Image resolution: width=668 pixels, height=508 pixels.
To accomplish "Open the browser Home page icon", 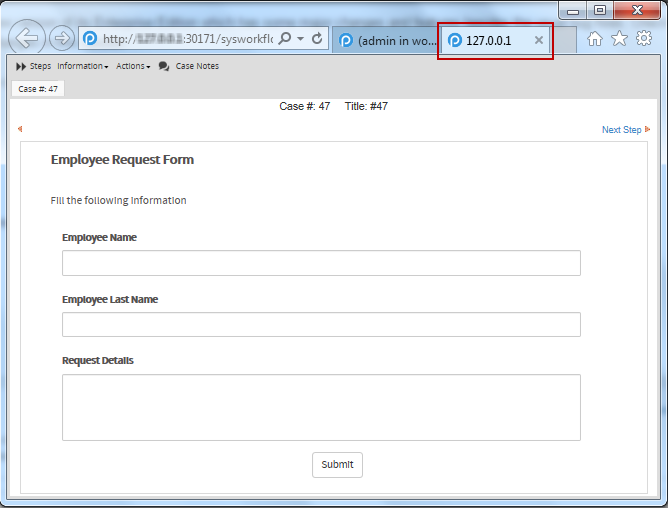I will (595, 39).
